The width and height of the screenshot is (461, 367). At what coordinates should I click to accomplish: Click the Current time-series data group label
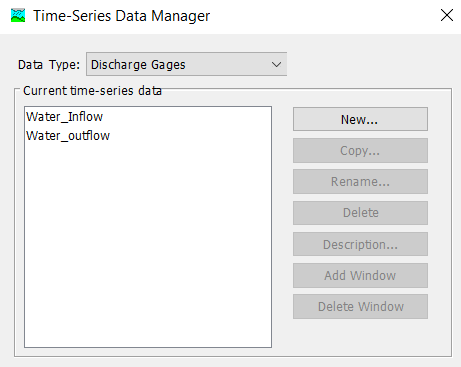pos(92,91)
